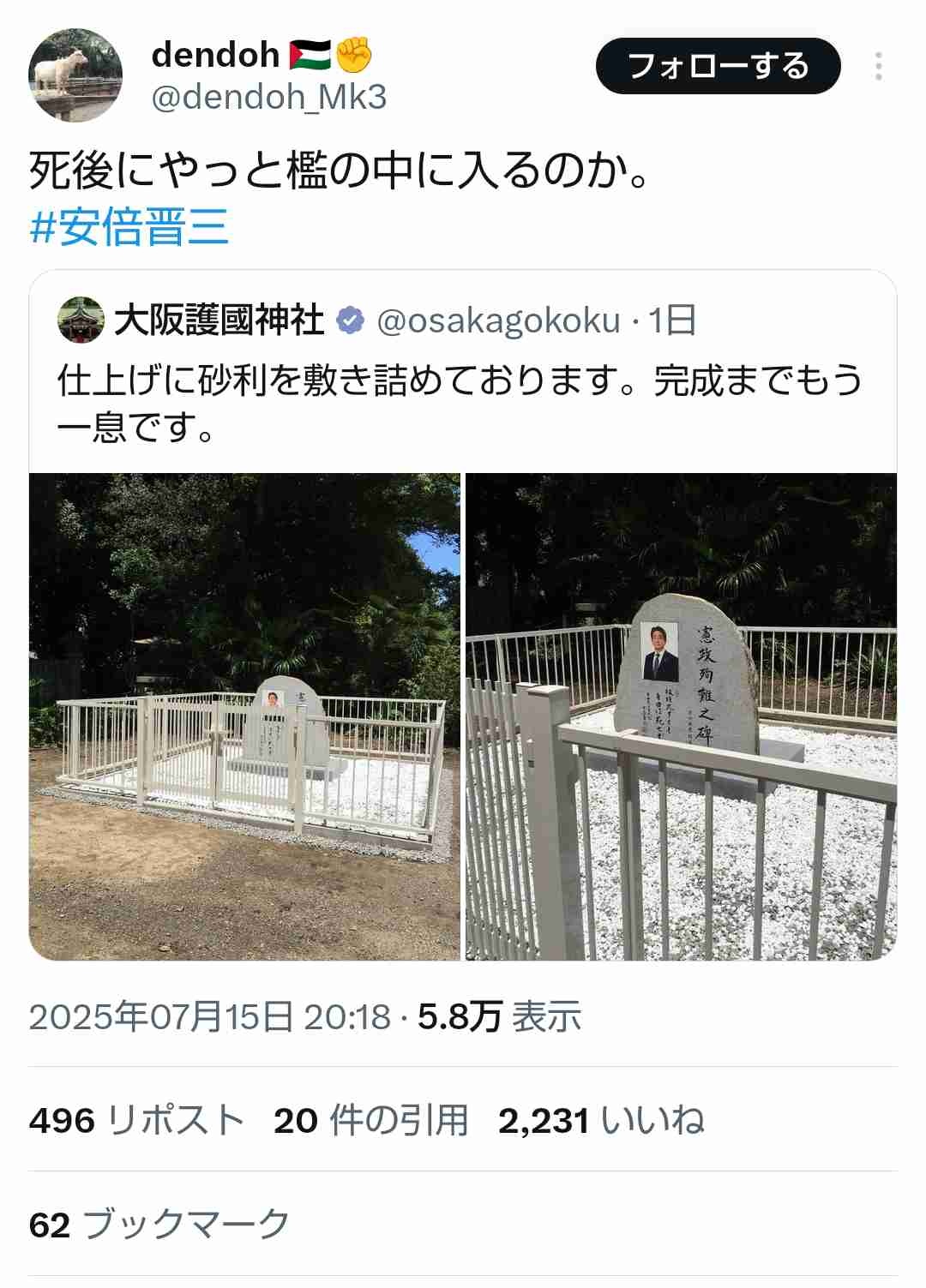Image resolution: width=926 pixels, height=1288 pixels.
Task: Click the verified badge next to 大阪護國神社
Action: pyautogui.click(x=350, y=321)
